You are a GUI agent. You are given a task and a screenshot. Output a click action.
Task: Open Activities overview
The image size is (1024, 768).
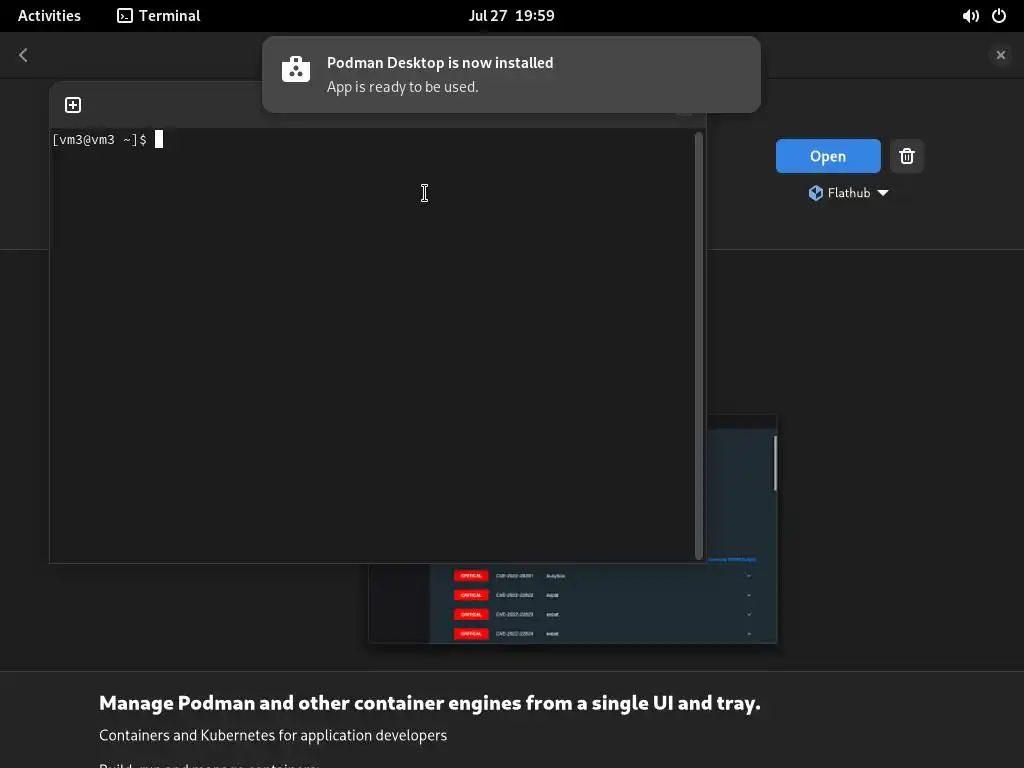click(x=49, y=16)
